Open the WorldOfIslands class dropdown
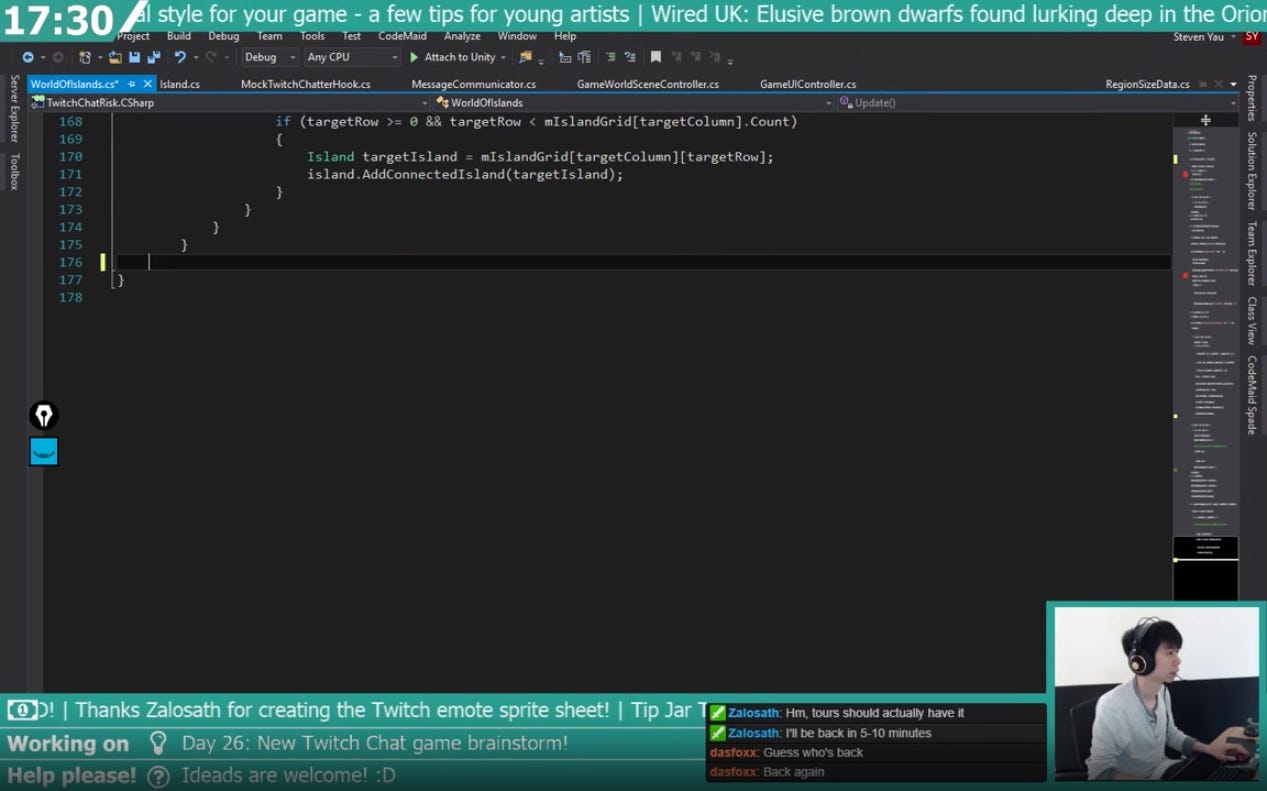Viewport: 1267px width, 791px height. (634, 102)
